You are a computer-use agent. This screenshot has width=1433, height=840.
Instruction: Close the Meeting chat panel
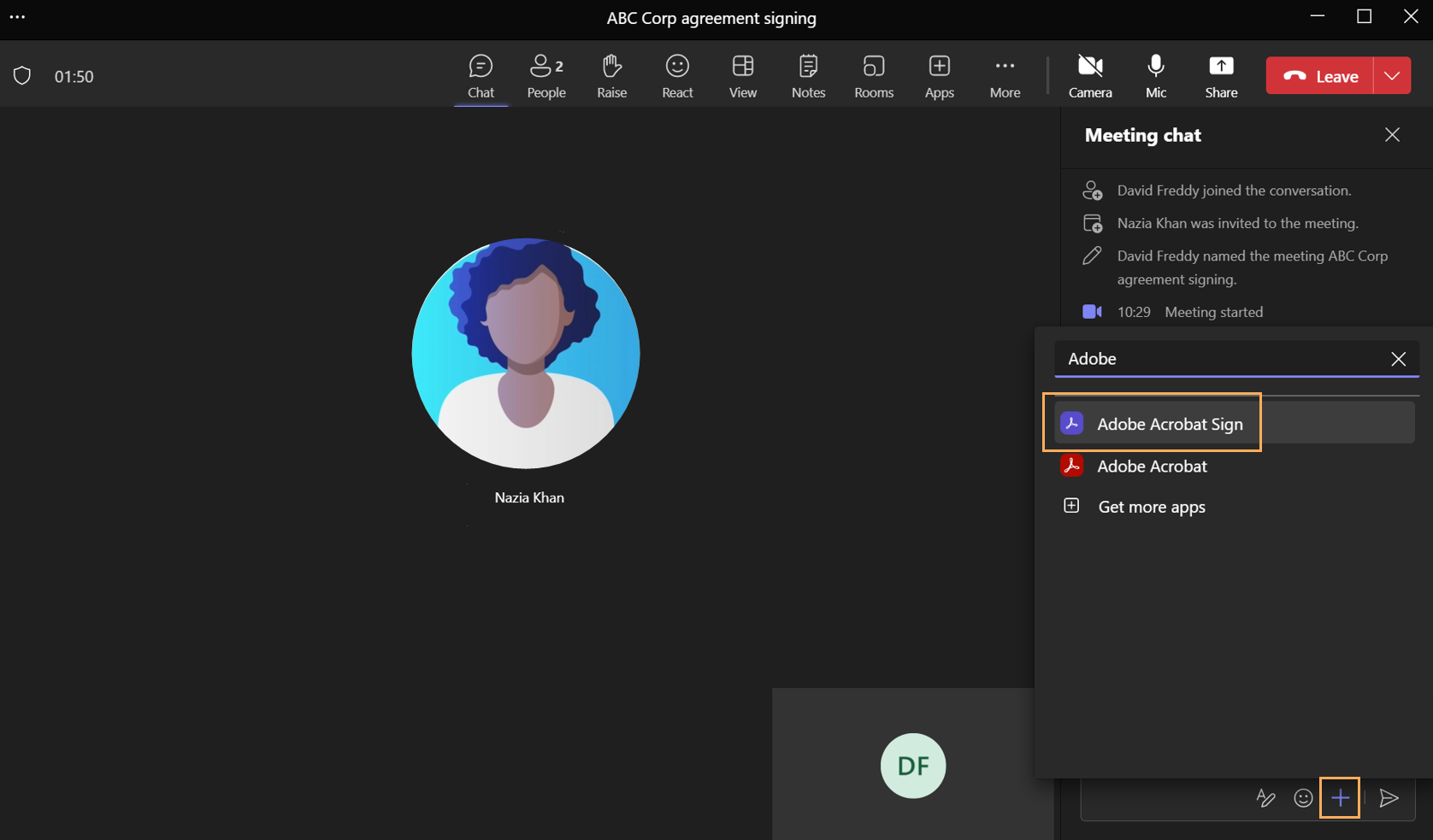point(1392,135)
